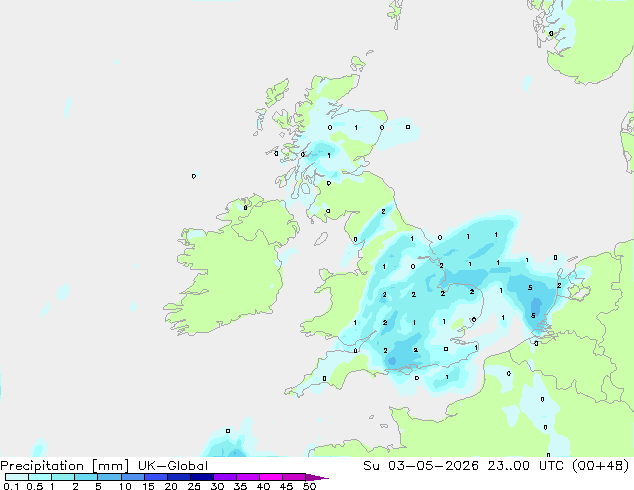Click the '0.1' legend scale label
This screenshot has height=490, width=634.
(11, 486)
